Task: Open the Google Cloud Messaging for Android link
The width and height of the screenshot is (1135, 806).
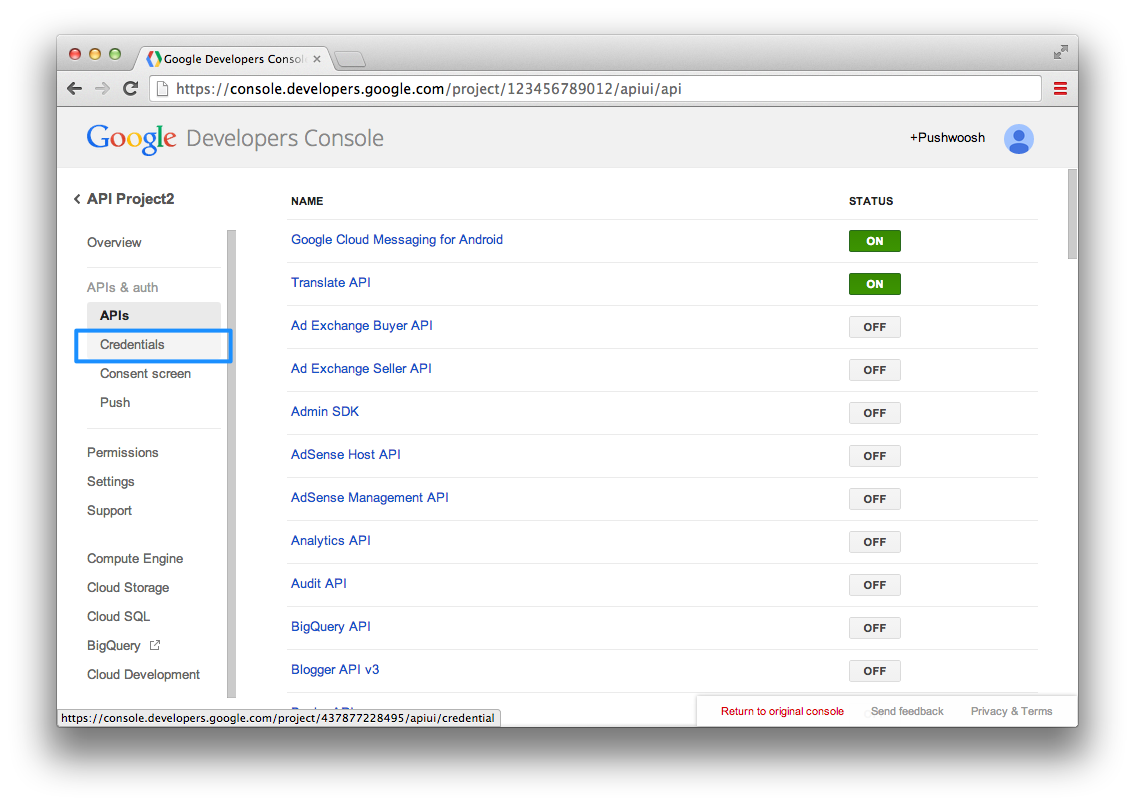Action: click(397, 240)
